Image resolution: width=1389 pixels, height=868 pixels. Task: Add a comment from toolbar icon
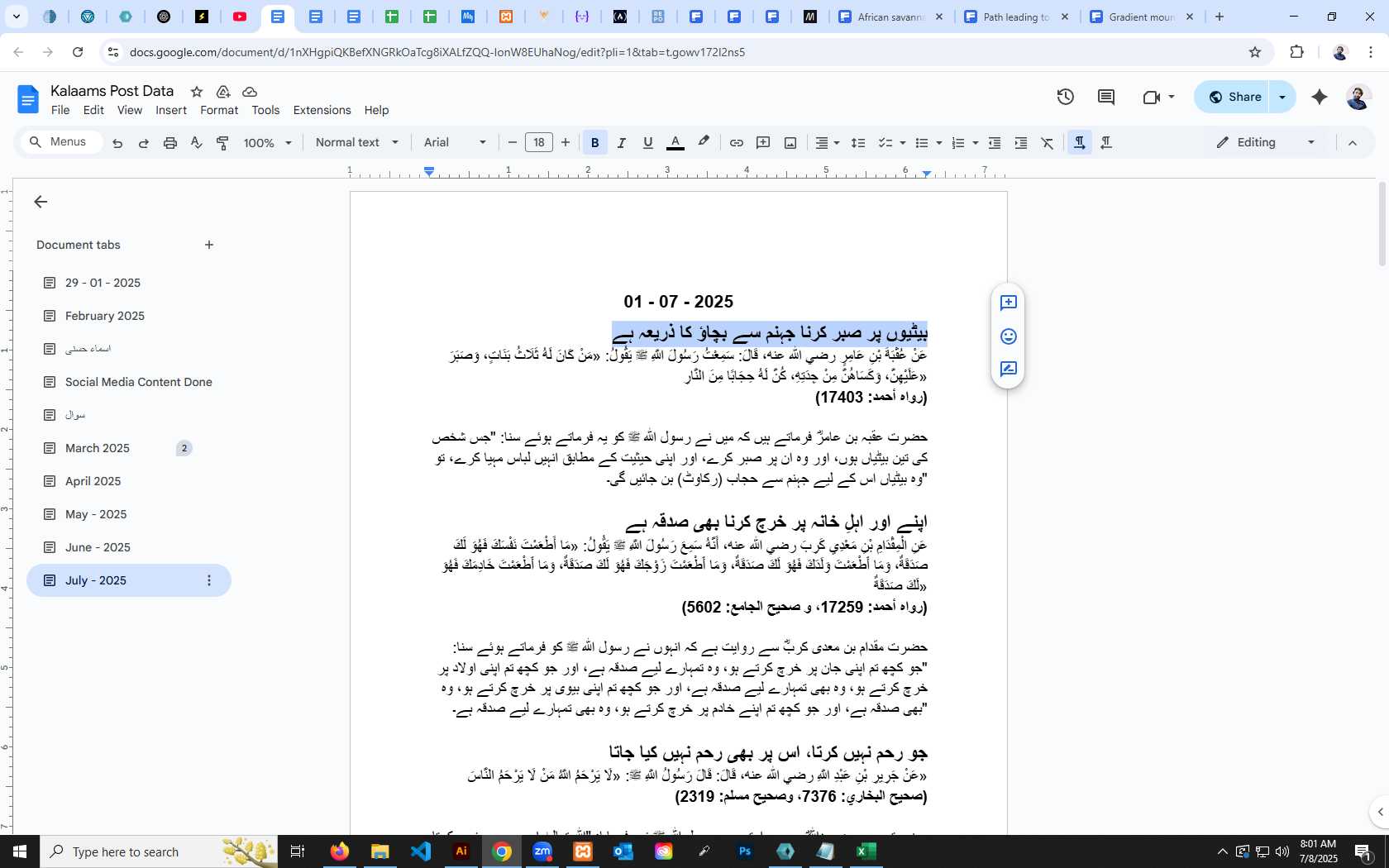tap(763, 143)
